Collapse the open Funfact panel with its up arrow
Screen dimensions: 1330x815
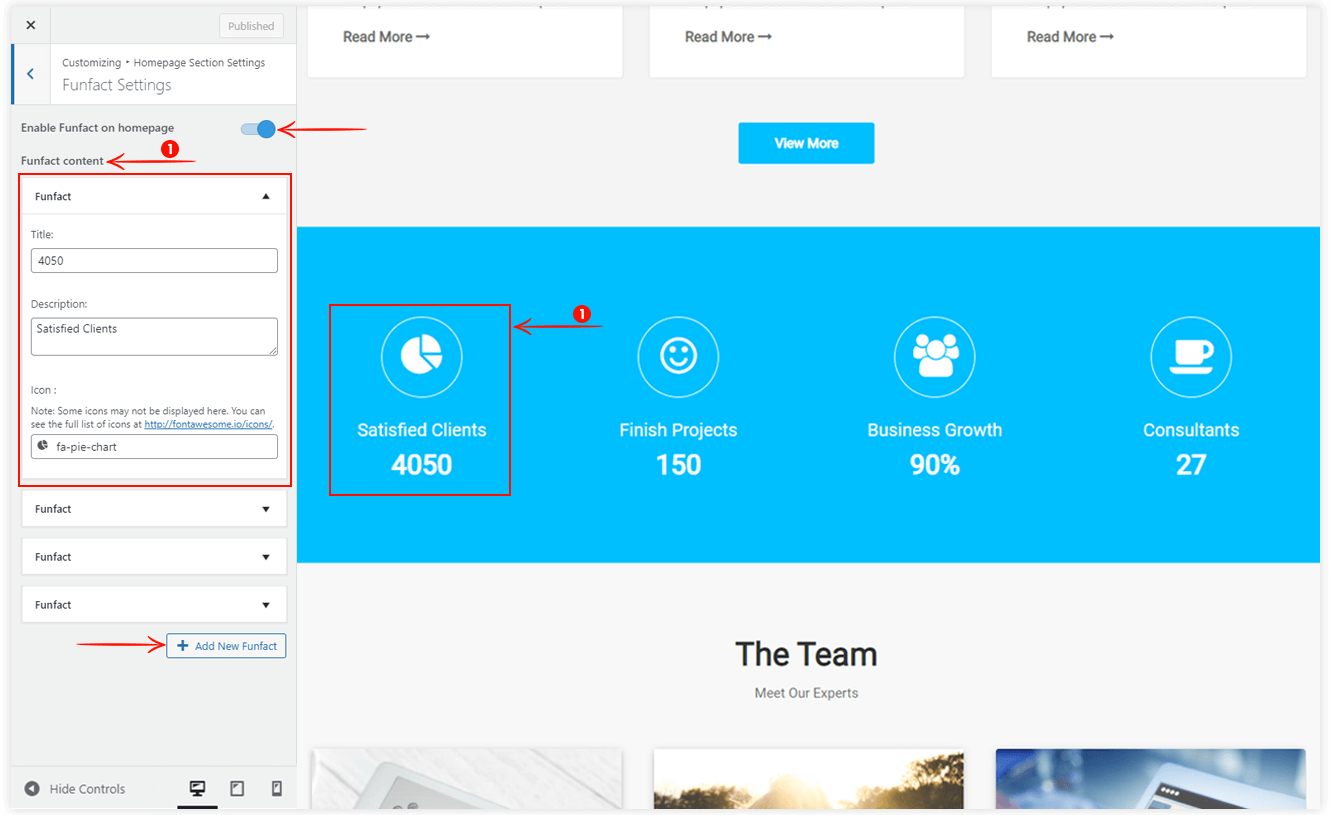[x=266, y=197]
